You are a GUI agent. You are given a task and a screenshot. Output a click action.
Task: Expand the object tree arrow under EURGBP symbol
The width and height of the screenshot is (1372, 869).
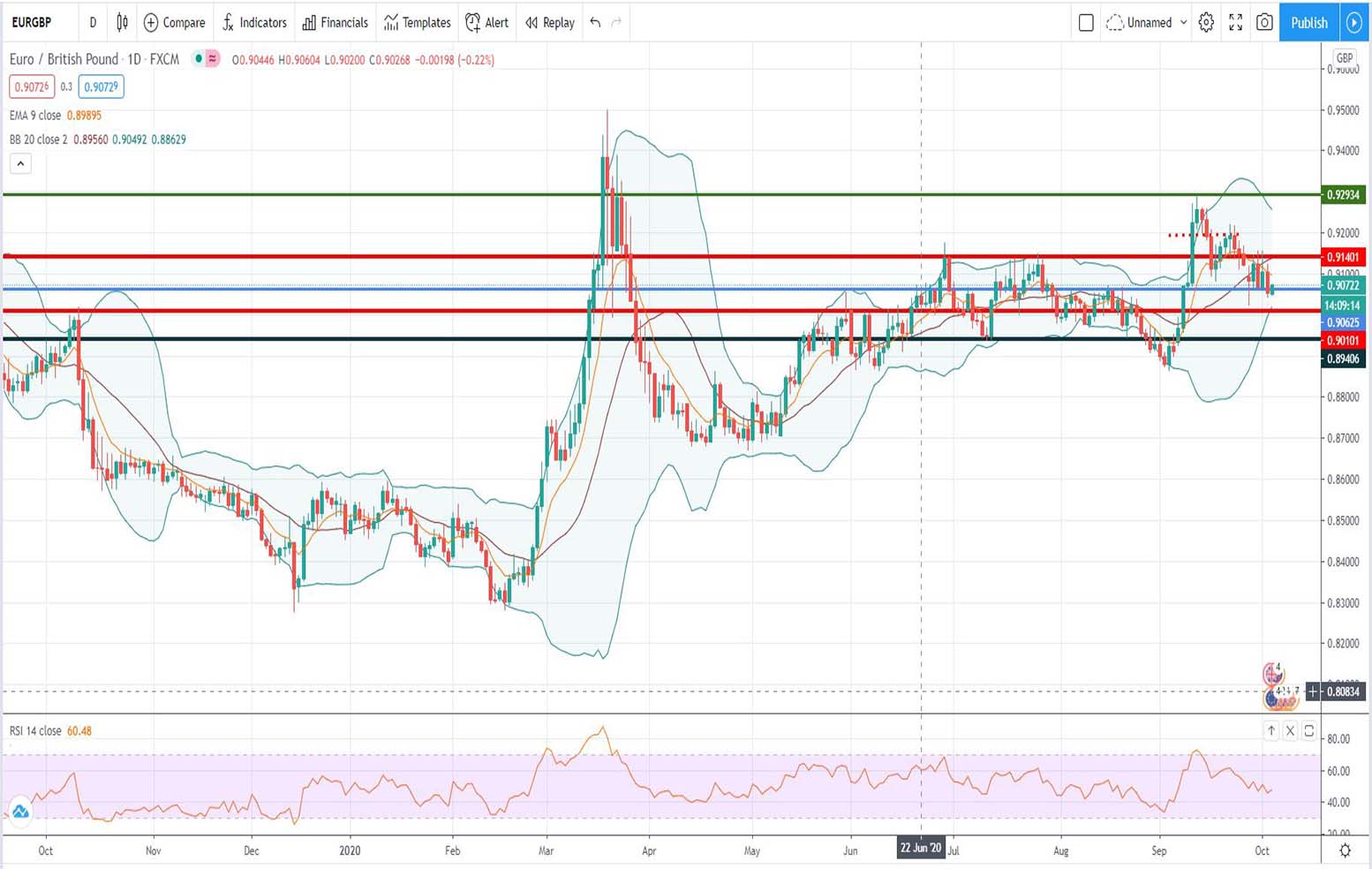[x=20, y=163]
